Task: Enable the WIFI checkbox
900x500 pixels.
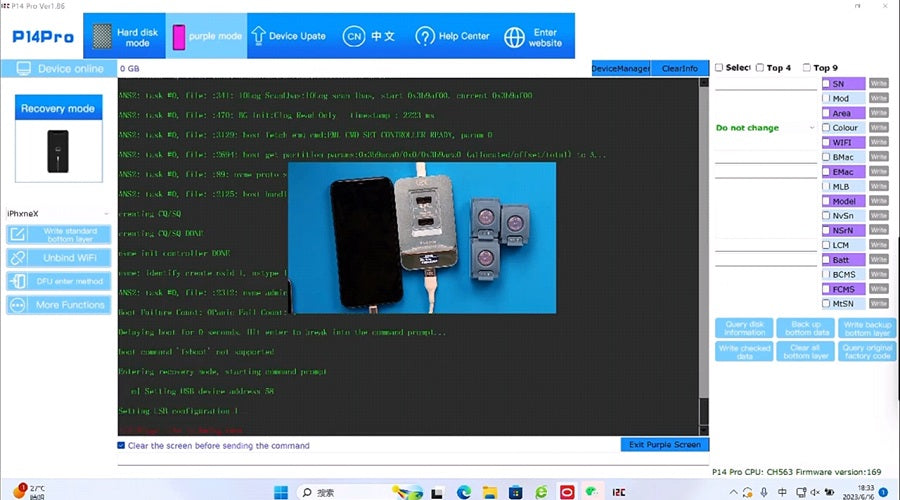Action: (826, 143)
